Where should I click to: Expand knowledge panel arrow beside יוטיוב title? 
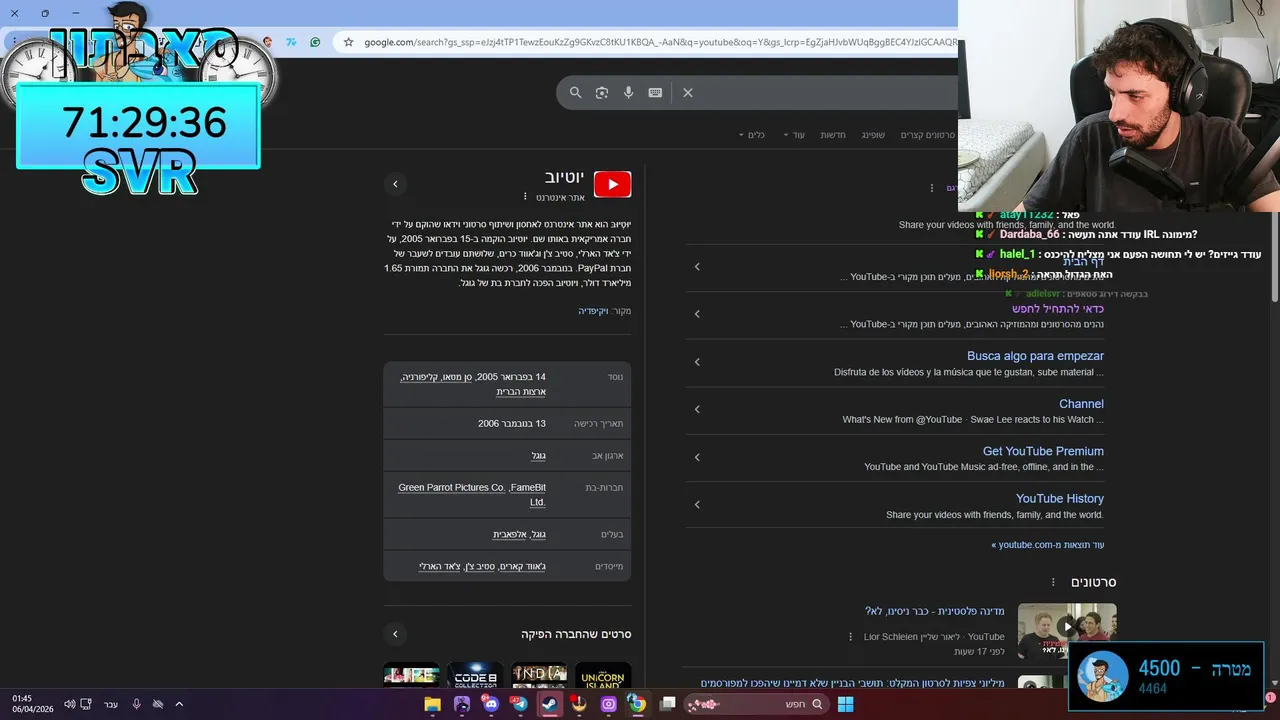click(395, 184)
